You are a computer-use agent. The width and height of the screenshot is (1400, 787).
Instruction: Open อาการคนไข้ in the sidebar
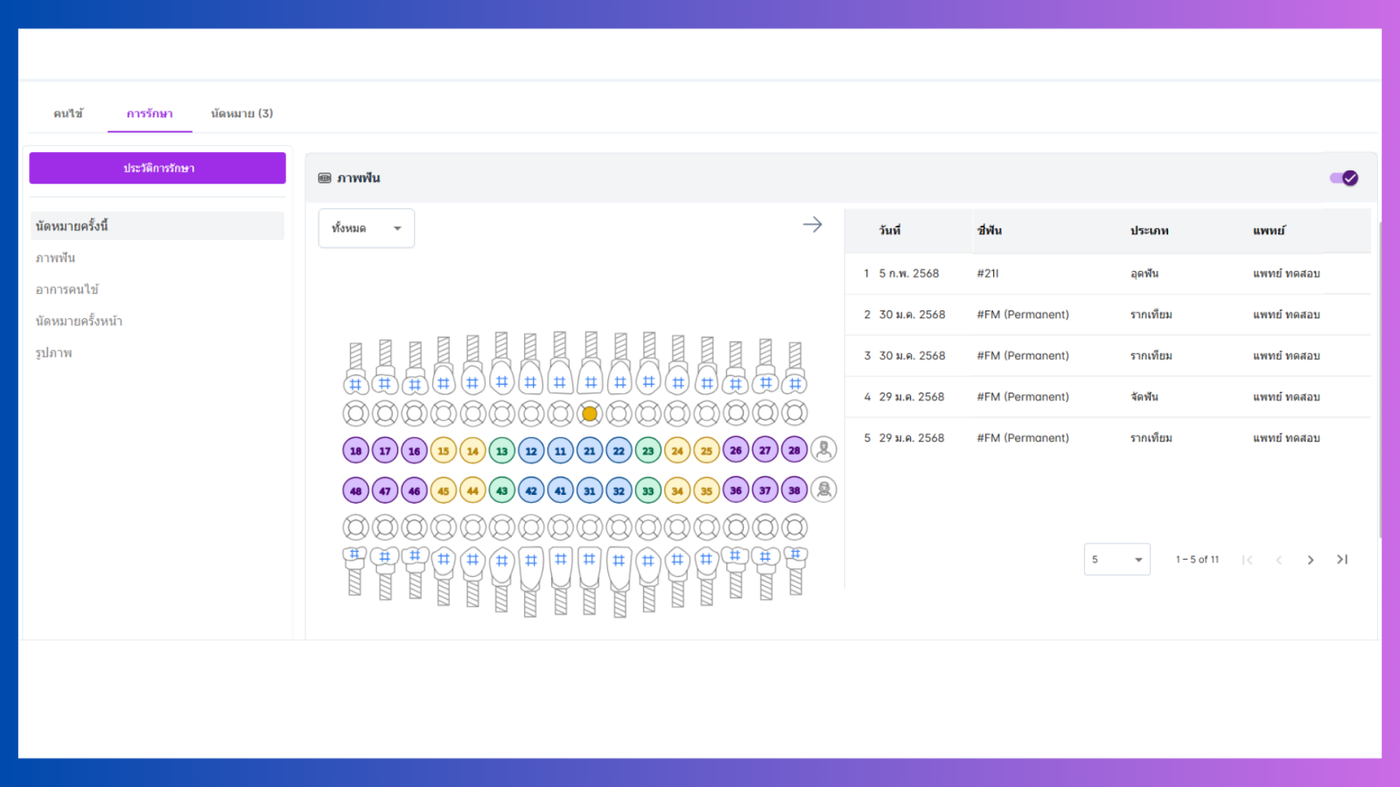coord(67,289)
